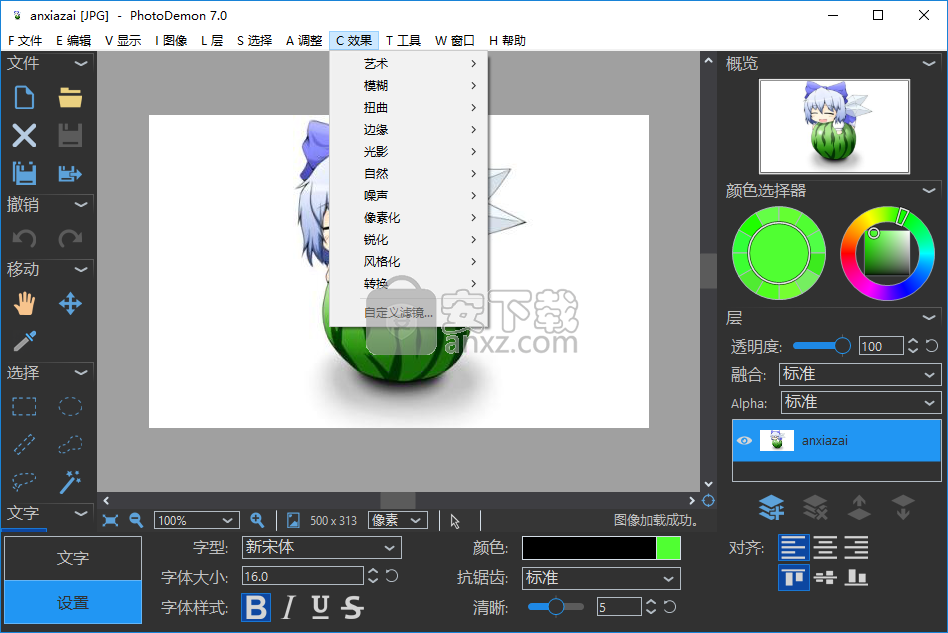Open the 抗锯齿 antialiasing dropdown
Image resolution: width=948 pixels, height=633 pixels.
pyautogui.click(x=601, y=578)
